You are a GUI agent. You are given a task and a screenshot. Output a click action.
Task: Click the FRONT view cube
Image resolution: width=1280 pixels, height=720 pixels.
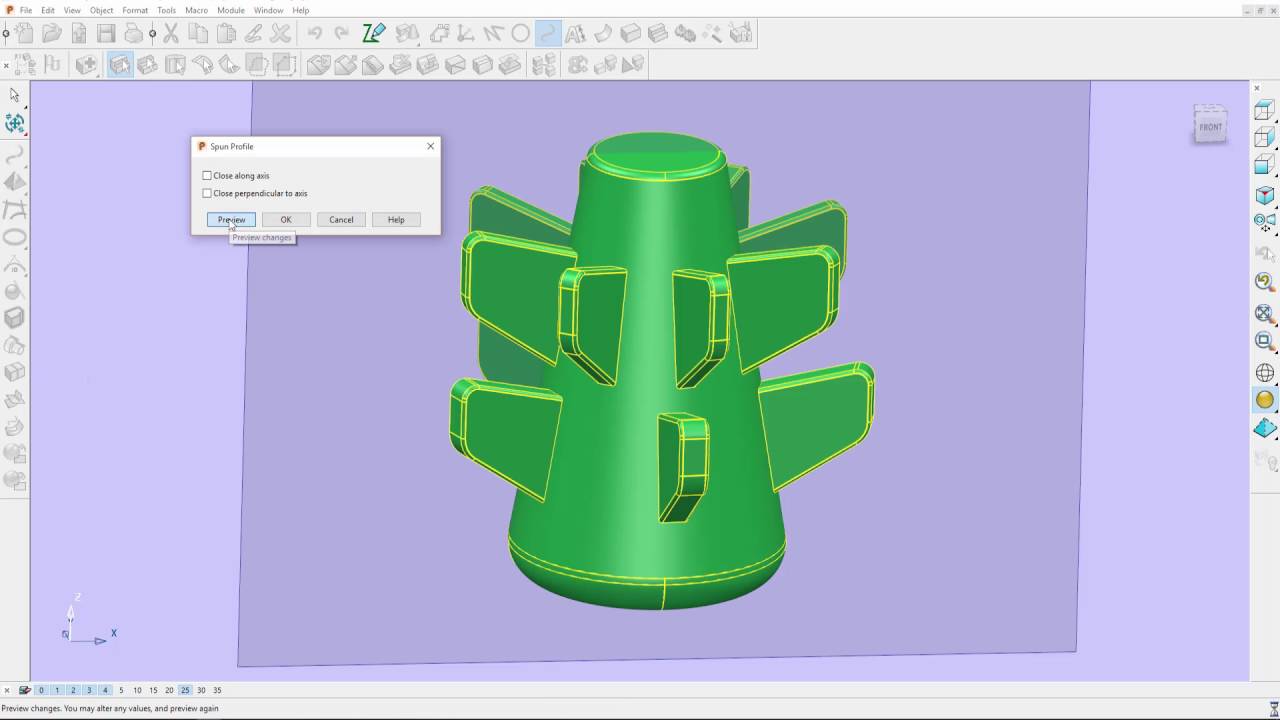click(1210, 126)
